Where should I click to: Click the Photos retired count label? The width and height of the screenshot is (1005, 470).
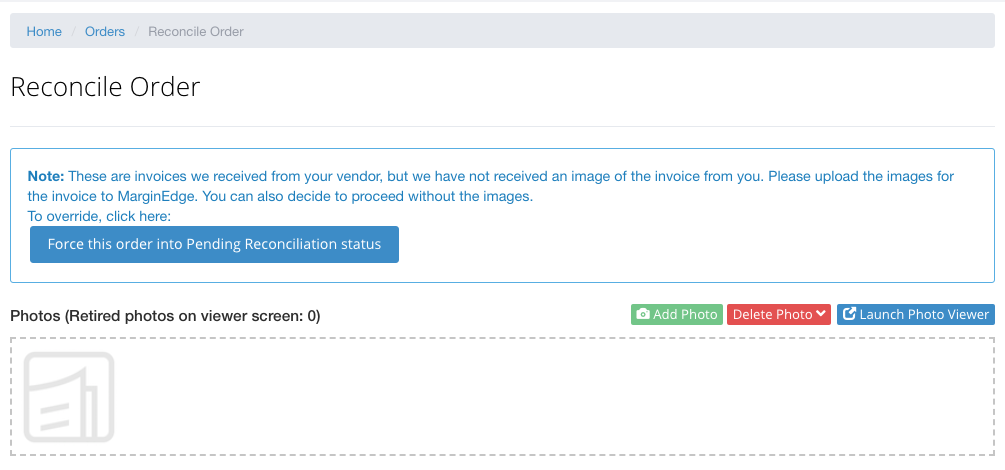165,316
